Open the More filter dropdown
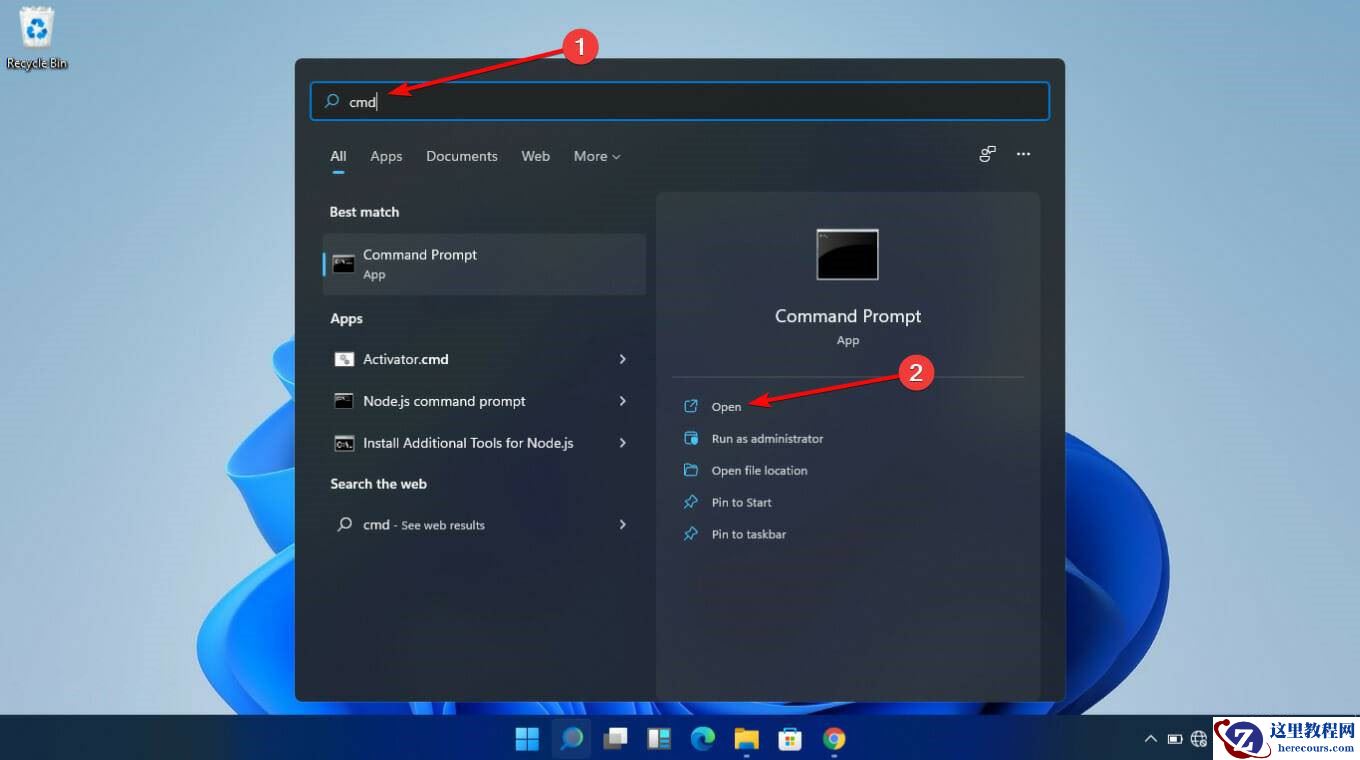 [x=596, y=156]
